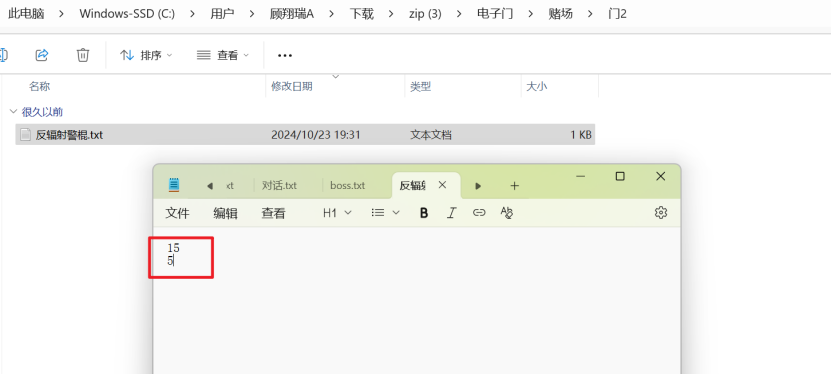Open the 查看 menu in Notepad

pos(273,213)
